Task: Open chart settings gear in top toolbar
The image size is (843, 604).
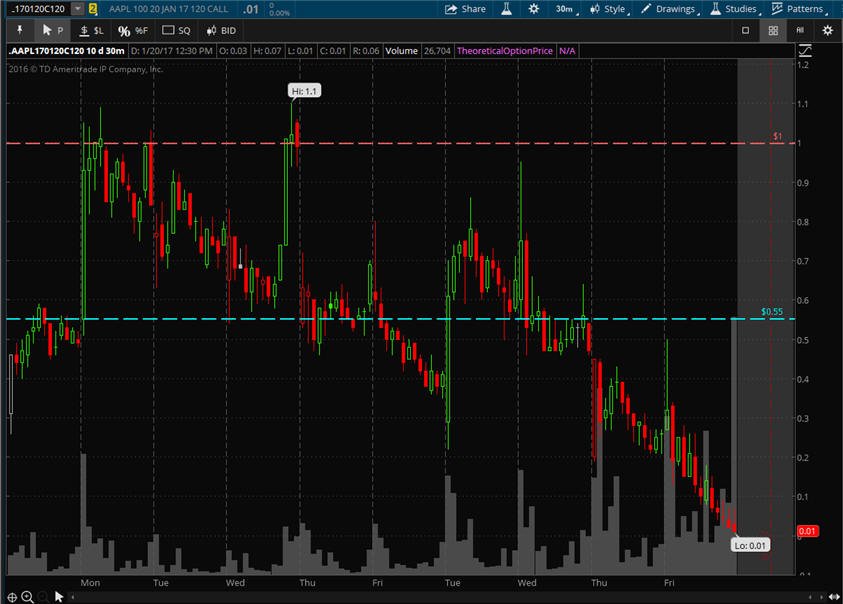Action: pyautogui.click(x=533, y=9)
